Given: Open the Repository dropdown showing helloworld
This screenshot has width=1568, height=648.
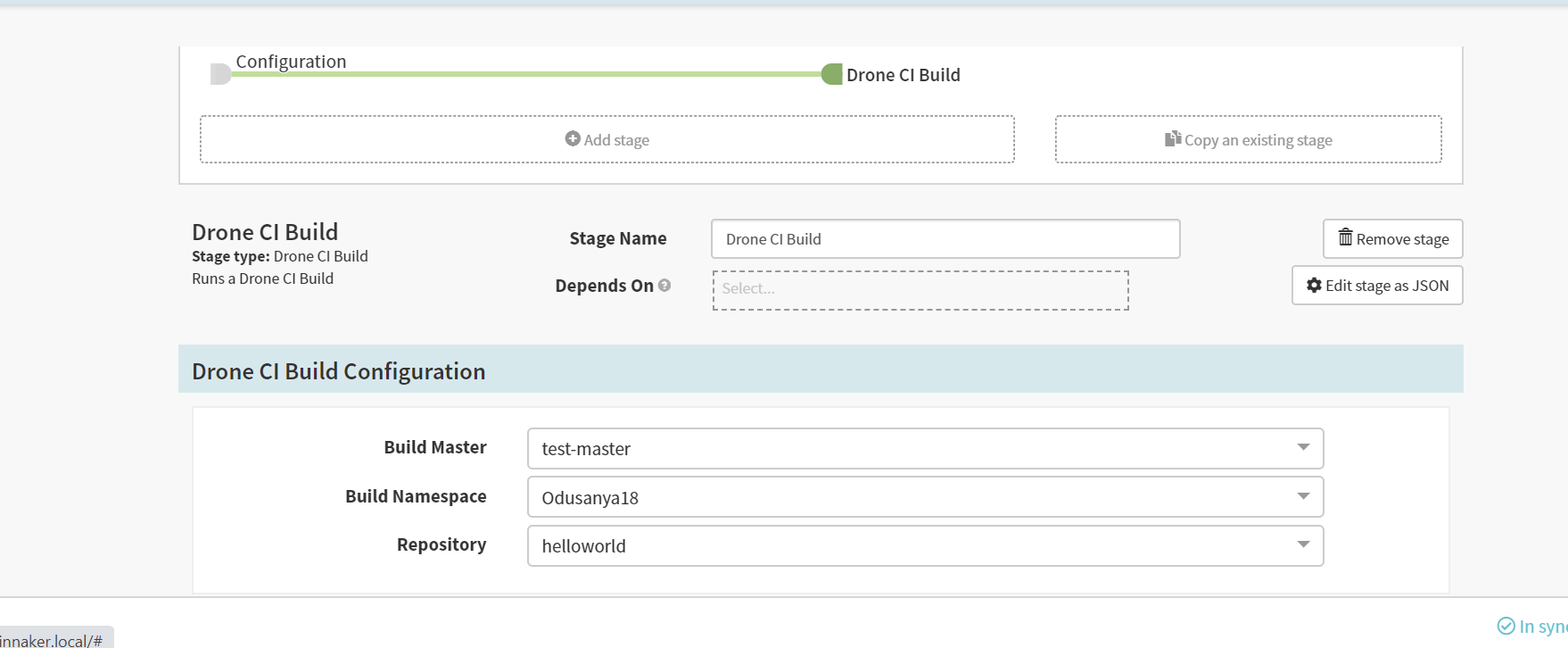Looking at the screenshot, I should 925,545.
